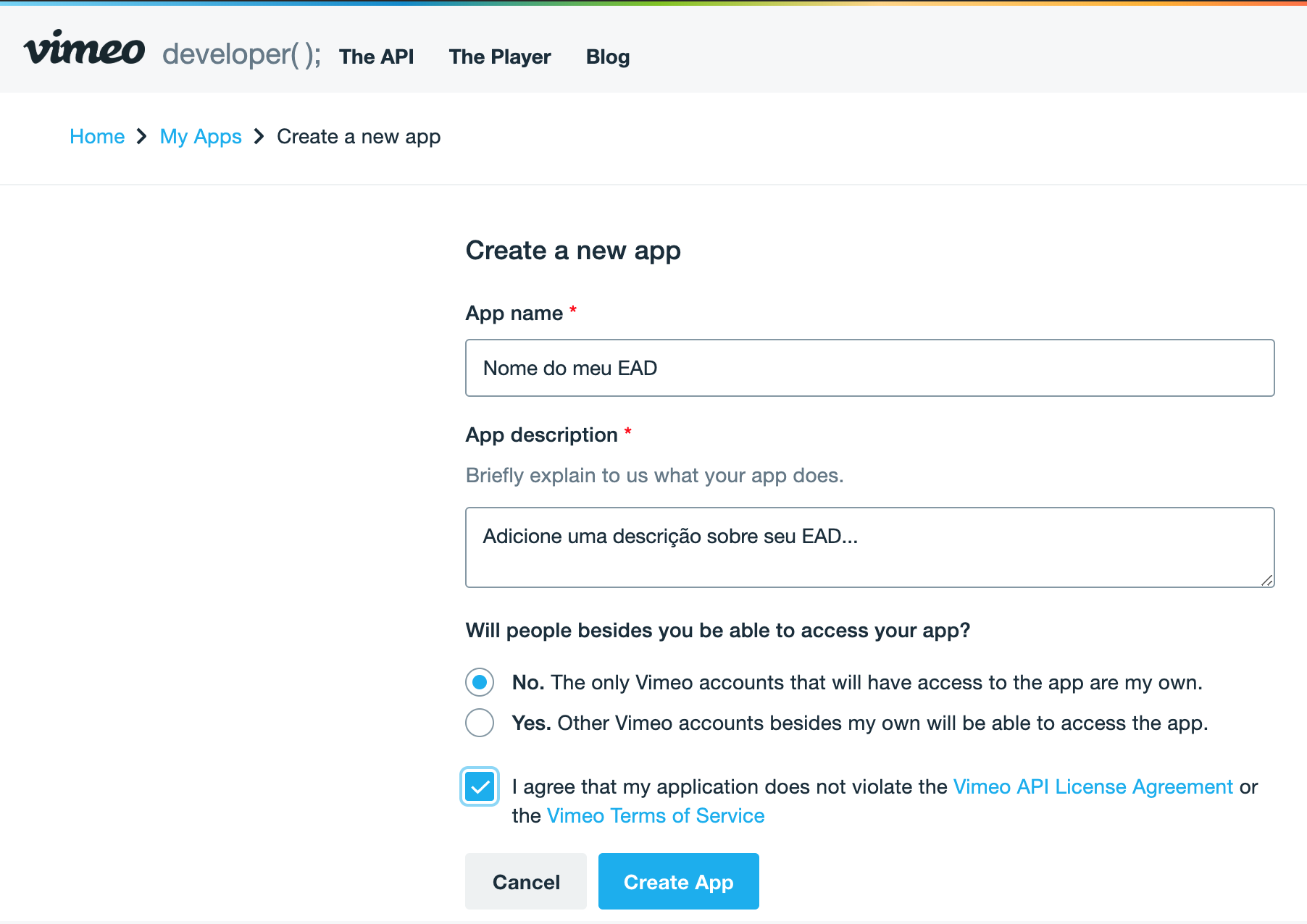Navigate to My Apps breadcrumb
Viewport: 1307px width, 924px height.
201,136
